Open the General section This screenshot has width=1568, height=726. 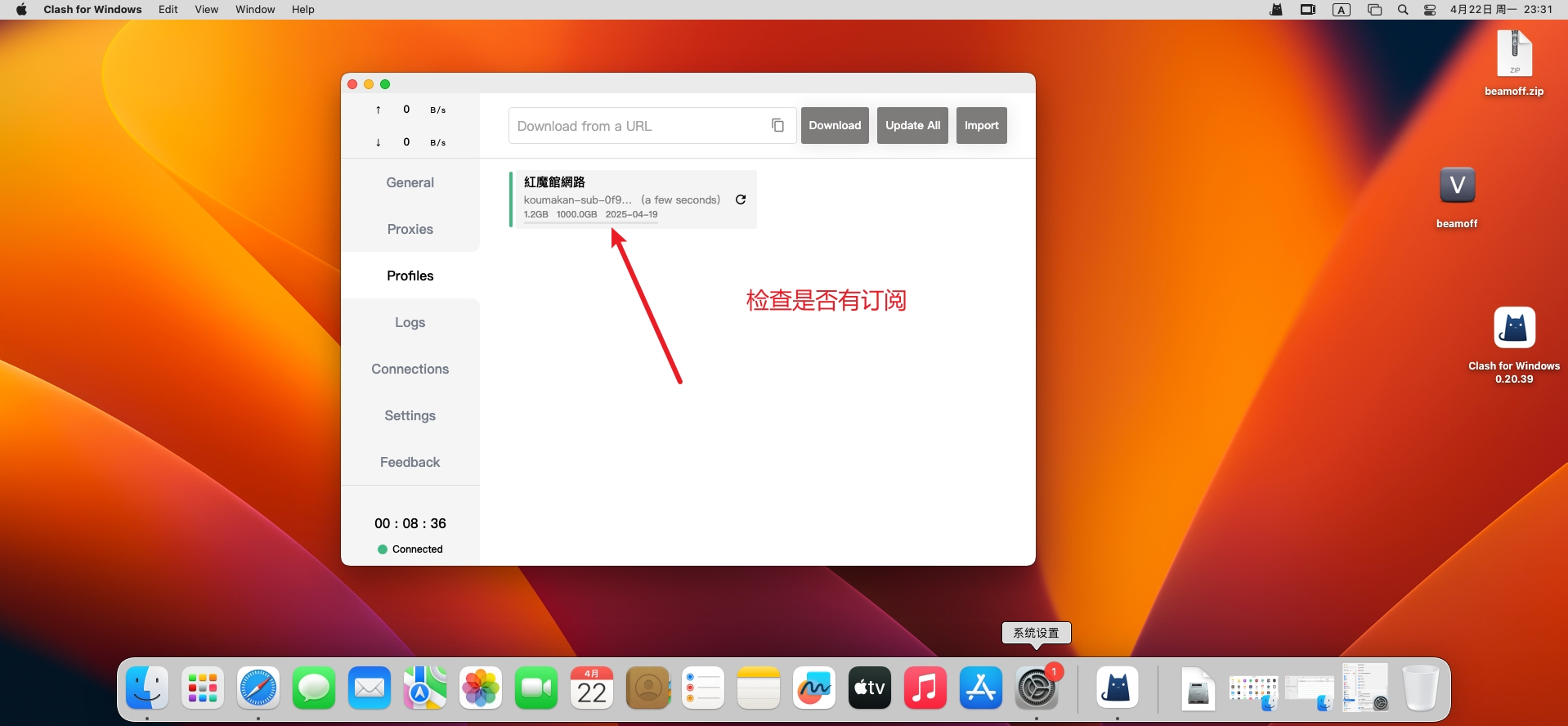point(410,182)
